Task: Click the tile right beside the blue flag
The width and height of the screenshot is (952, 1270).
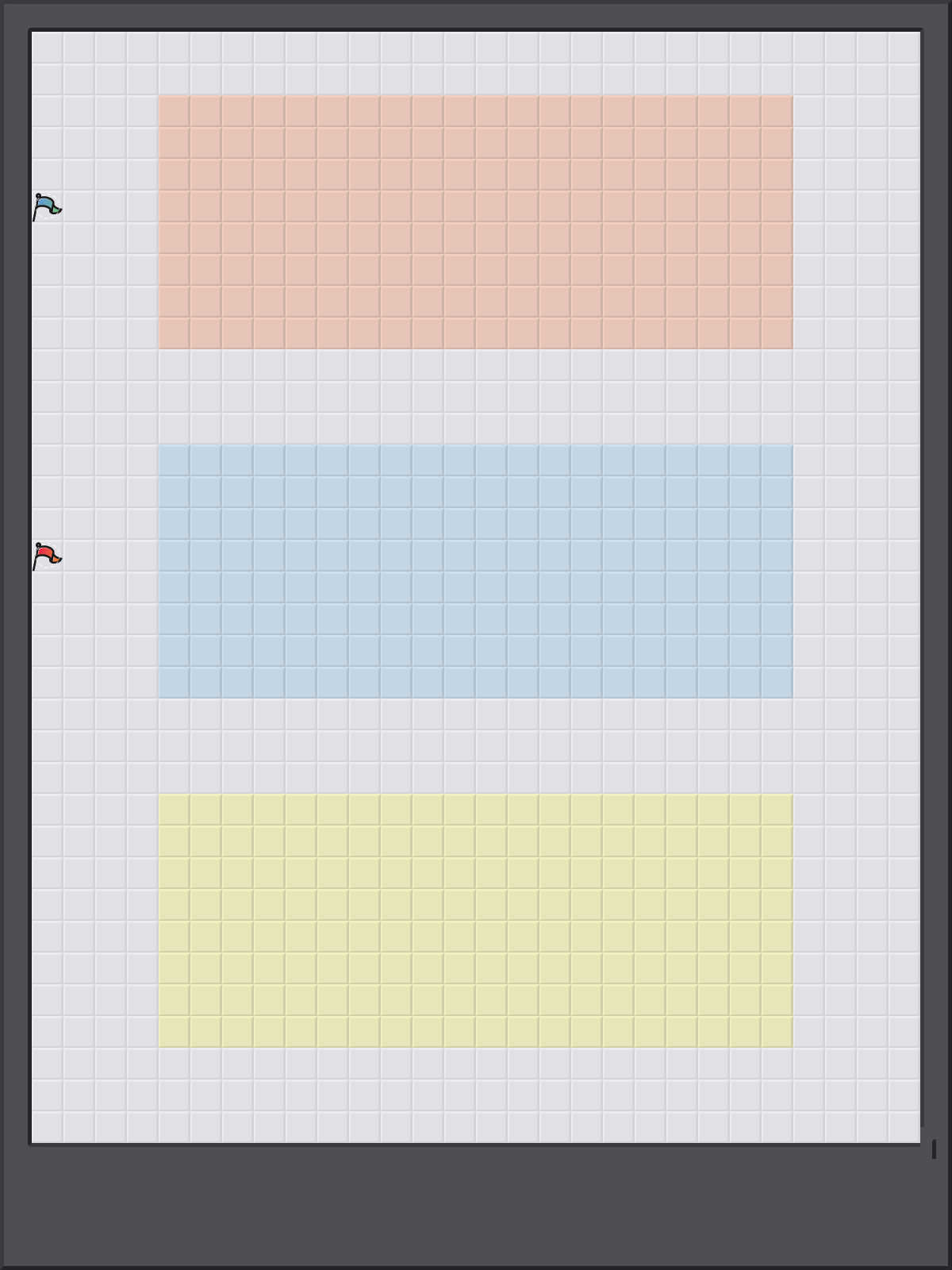Action: tap(79, 206)
